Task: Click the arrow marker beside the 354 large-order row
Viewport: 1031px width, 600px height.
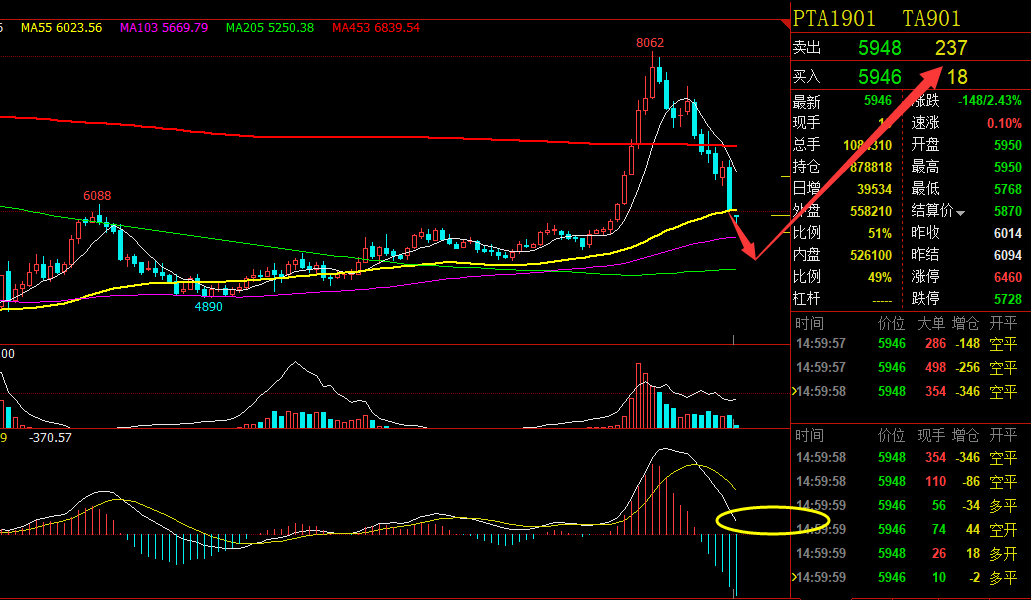Action: 796,392
